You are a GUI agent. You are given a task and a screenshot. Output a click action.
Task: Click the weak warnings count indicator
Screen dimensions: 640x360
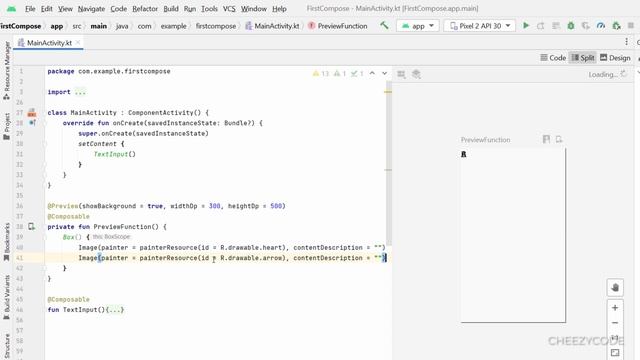[x=340, y=73]
